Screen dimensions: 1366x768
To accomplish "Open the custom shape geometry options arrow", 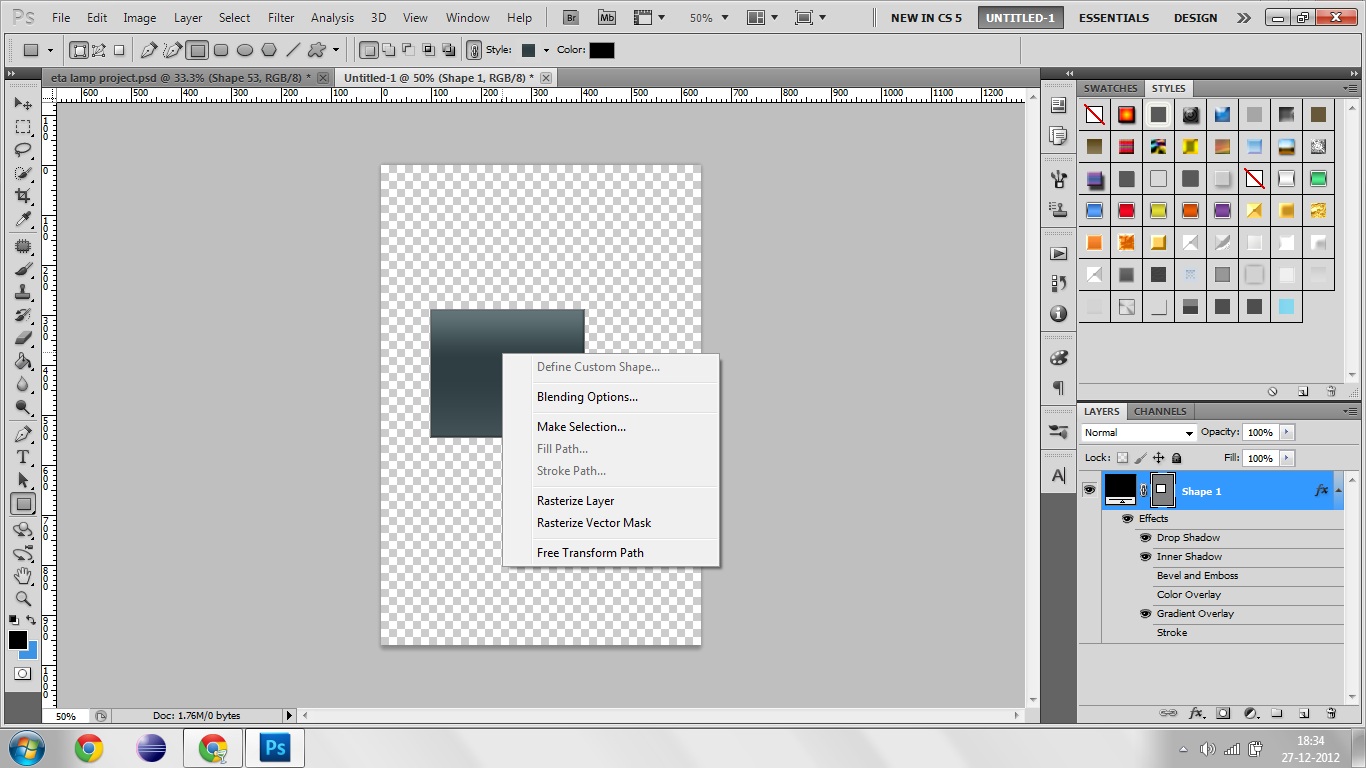I will click(336, 50).
